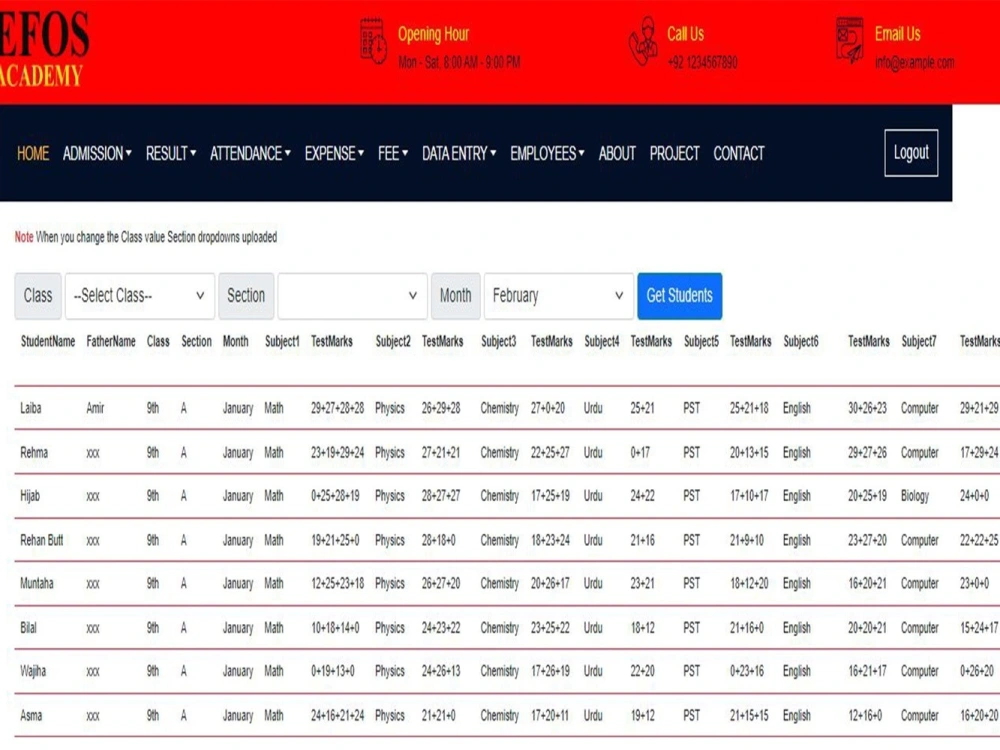This screenshot has height=750, width=1000.
Task: Click PST marks 0+23+16 for Wajiha
Action: point(747,672)
